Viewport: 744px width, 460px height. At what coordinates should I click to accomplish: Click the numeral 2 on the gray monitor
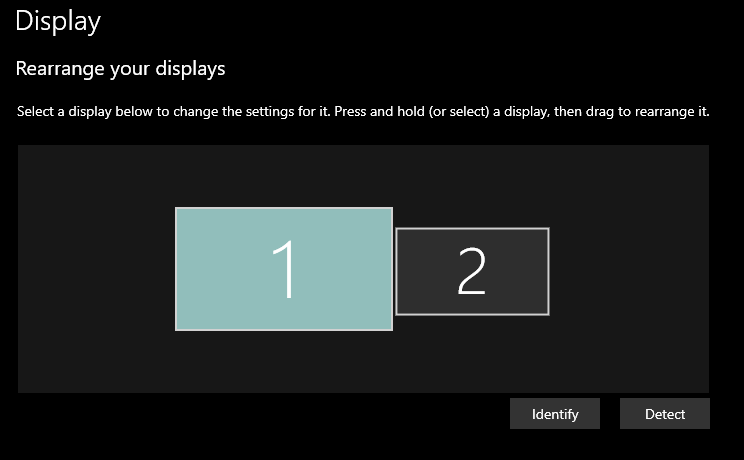(x=471, y=271)
